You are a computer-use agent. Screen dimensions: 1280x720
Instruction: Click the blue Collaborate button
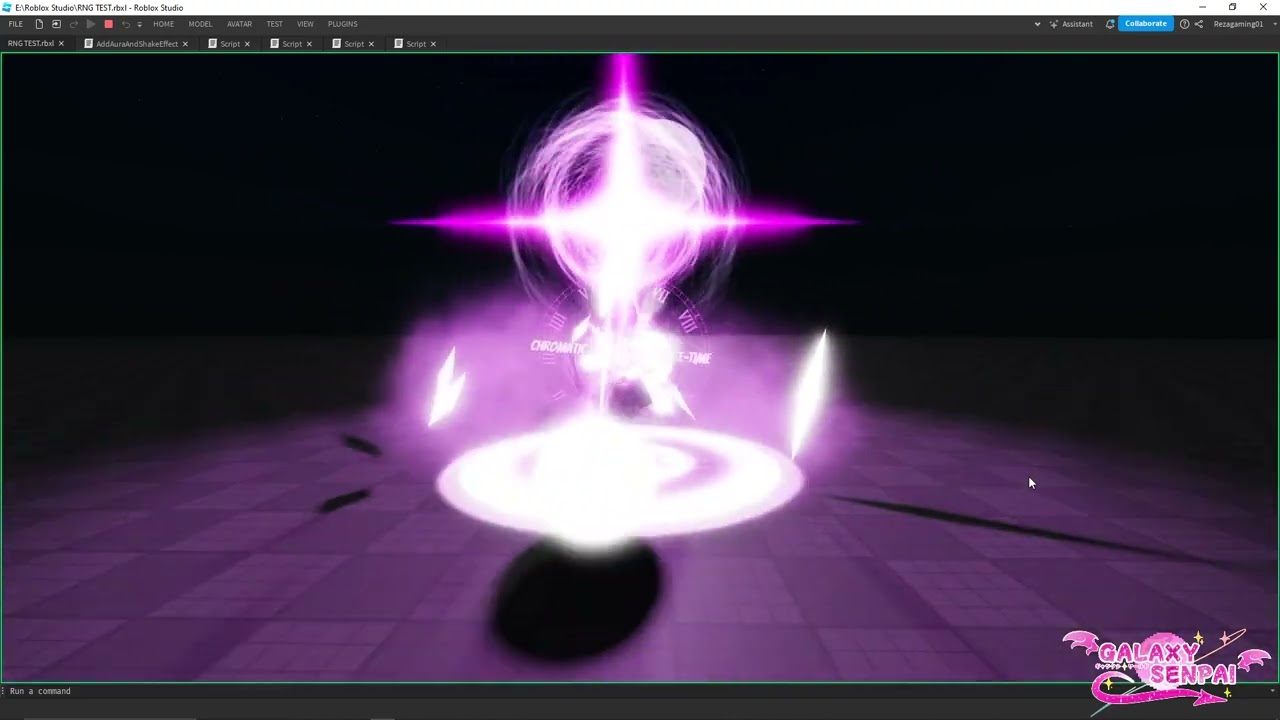click(x=1146, y=24)
